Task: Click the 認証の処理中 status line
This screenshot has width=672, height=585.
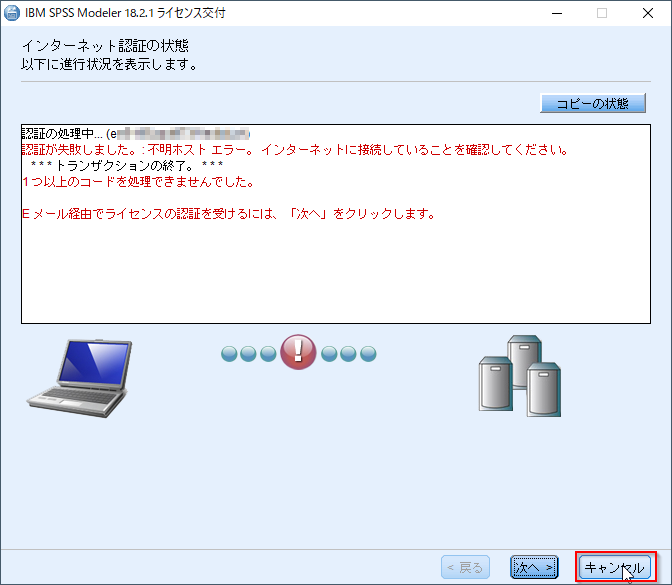Action: click(x=135, y=134)
